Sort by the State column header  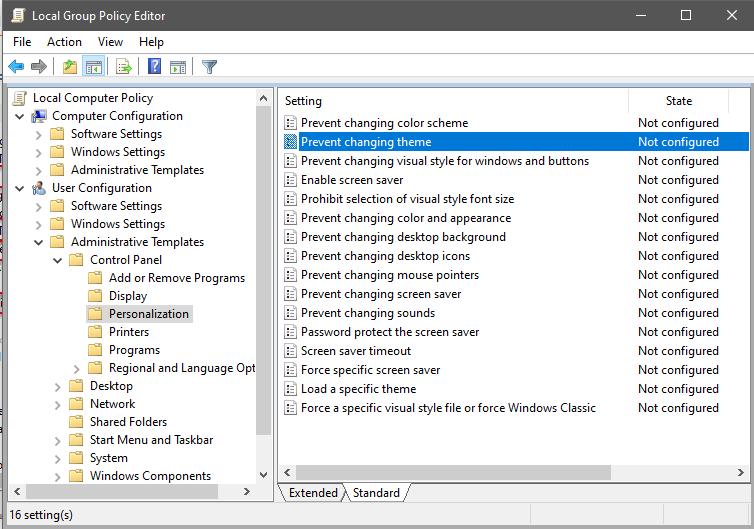(678, 101)
